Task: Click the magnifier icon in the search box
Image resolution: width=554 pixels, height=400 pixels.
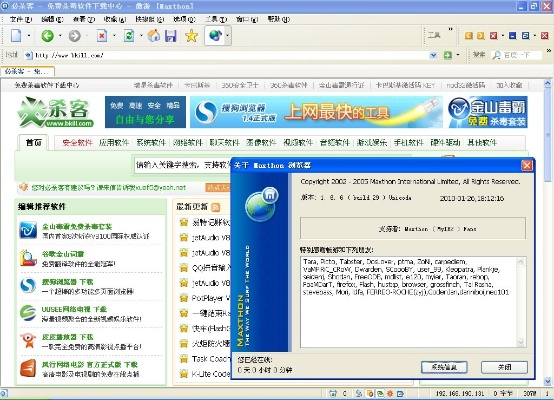Action: 497,55
